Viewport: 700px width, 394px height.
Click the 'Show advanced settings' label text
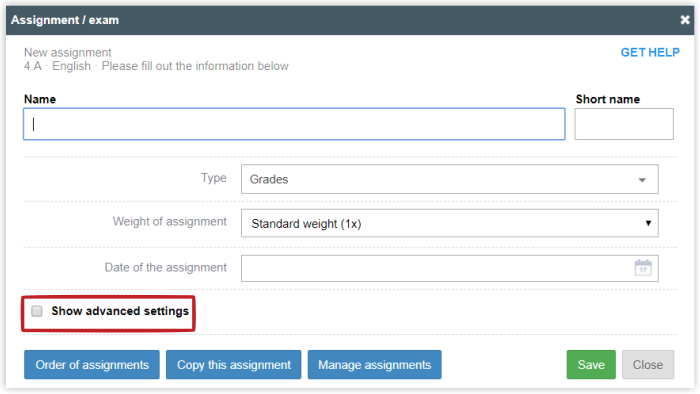[120, 311]
